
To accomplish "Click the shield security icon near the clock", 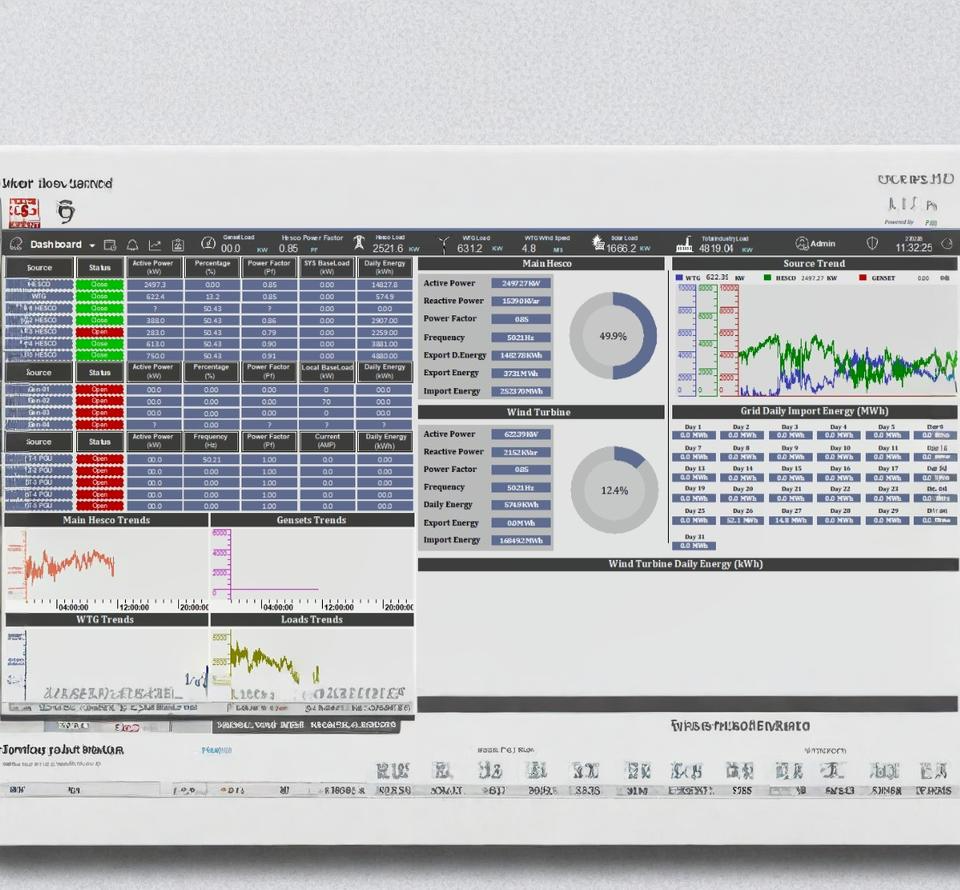I will [x=872, y=244].
